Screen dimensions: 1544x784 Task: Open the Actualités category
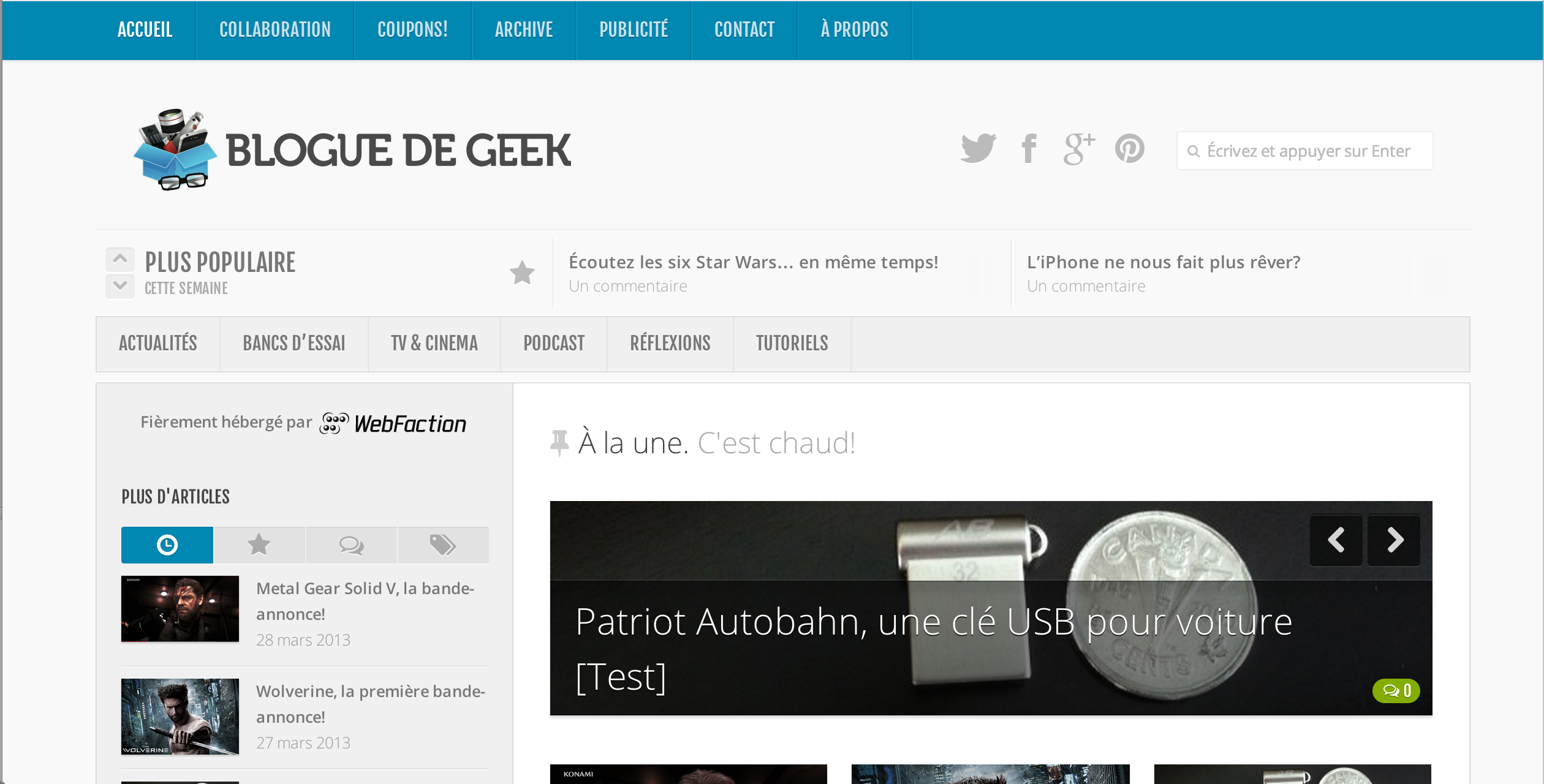pyautogui.click(x=158, y=344)
